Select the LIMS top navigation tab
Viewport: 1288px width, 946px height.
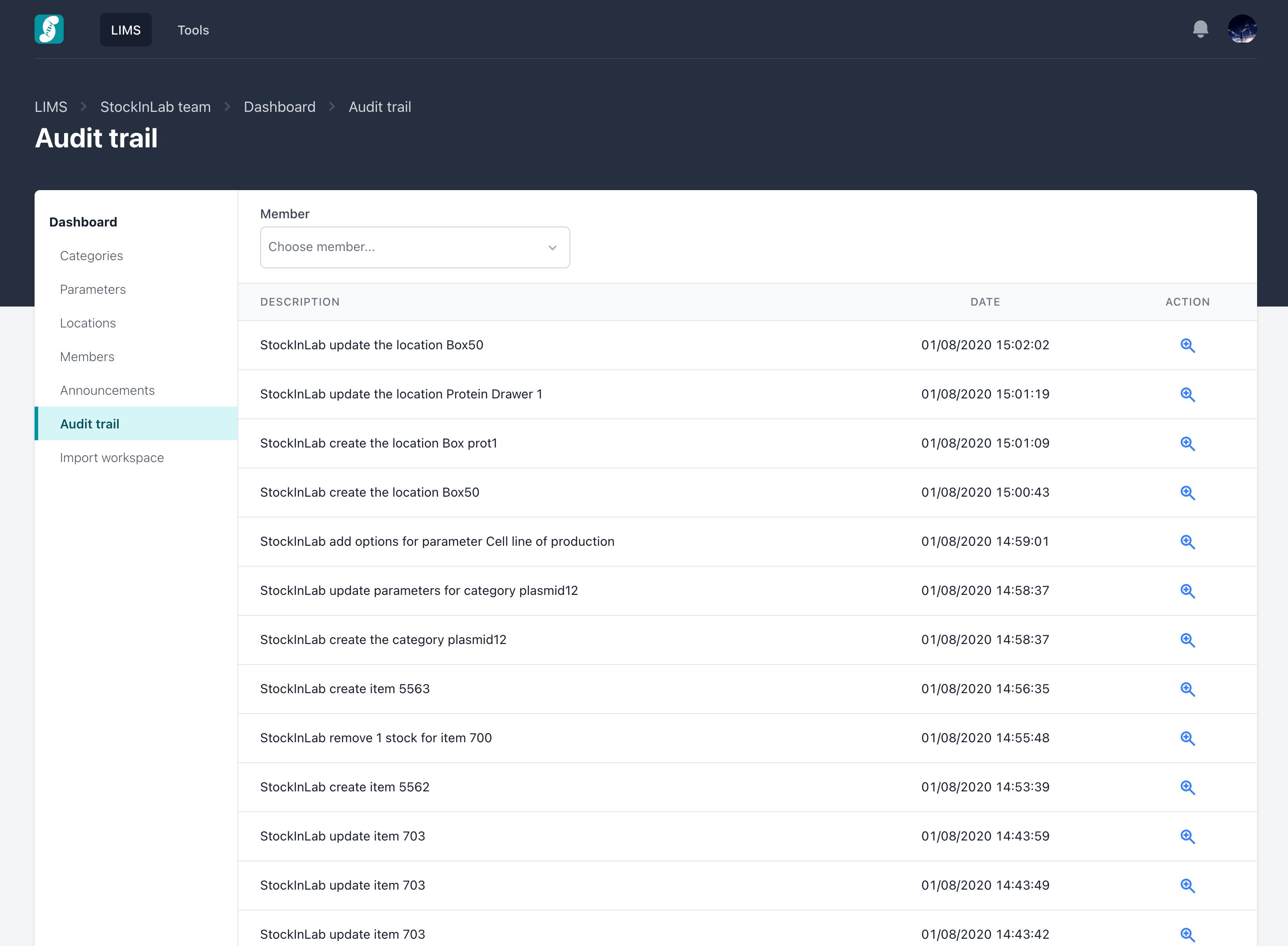pyautogui.click(x=126, y=30)
